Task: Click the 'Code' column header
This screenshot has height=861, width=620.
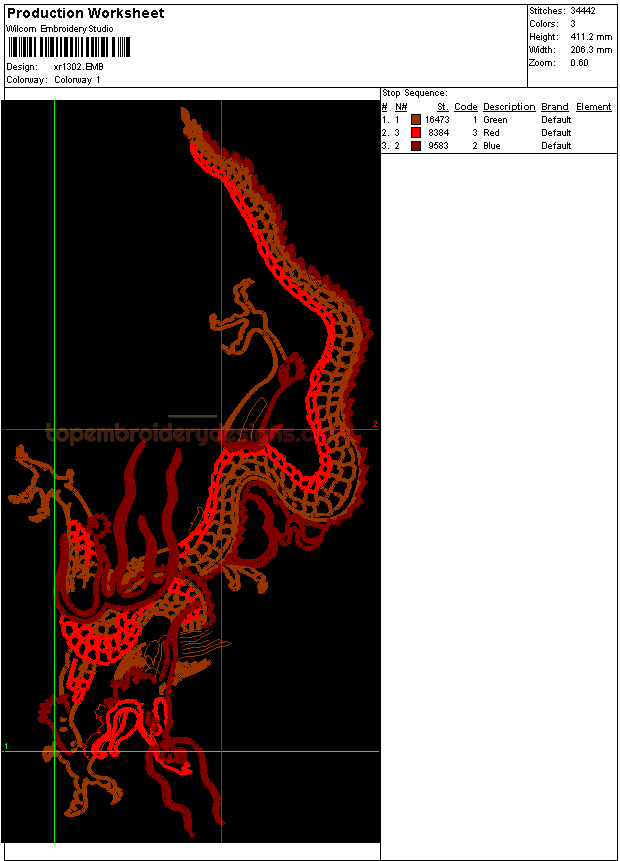Action: [466, 107]
